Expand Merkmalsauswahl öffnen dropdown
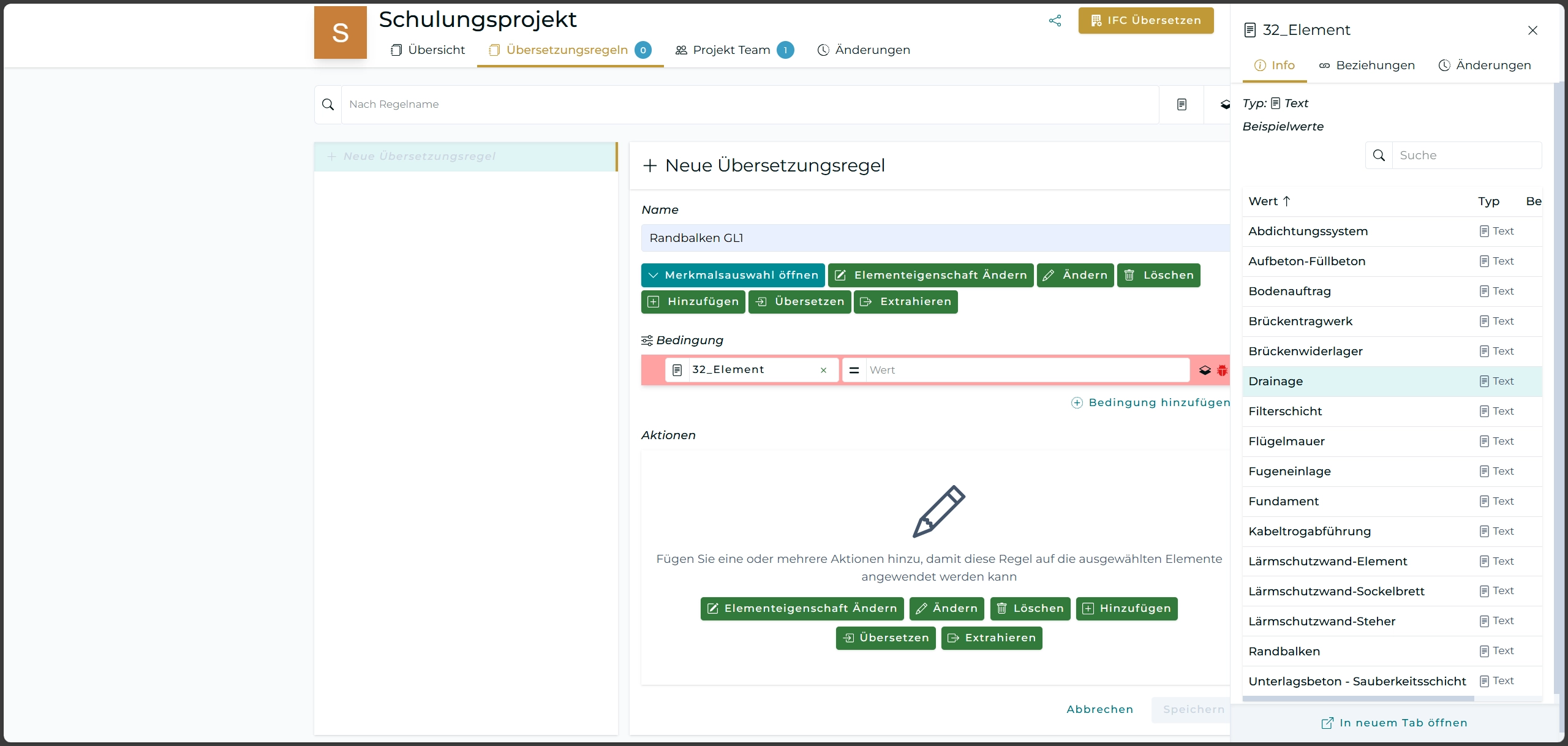Screen dimensions: 1568x746 coord(733,275)
